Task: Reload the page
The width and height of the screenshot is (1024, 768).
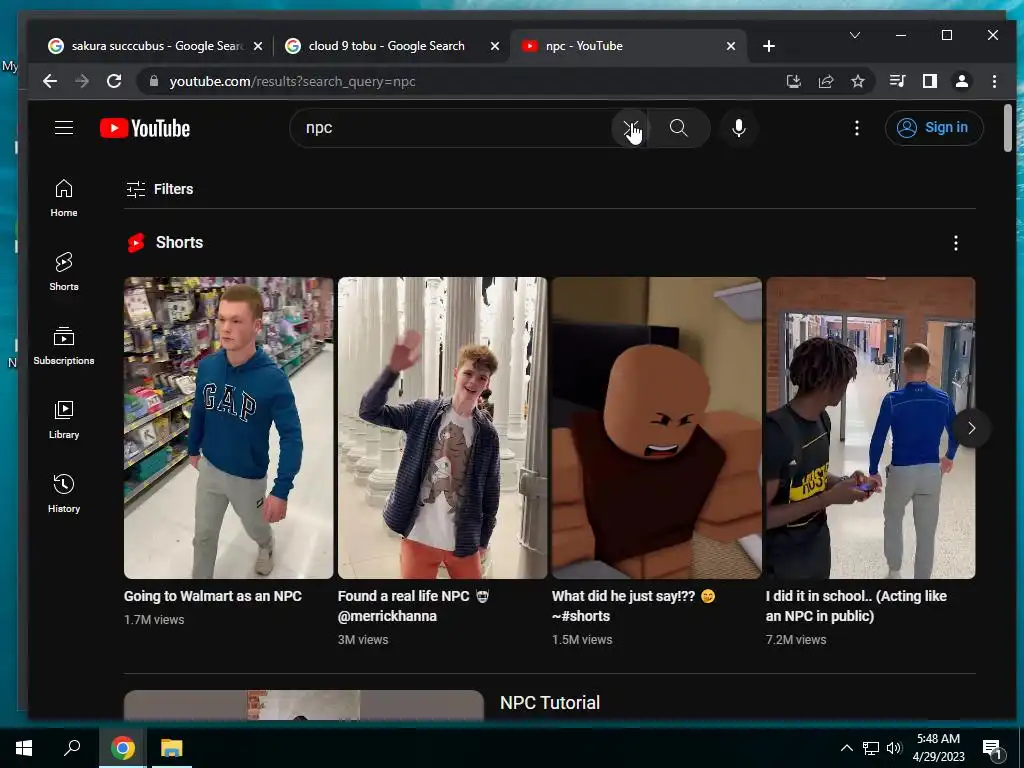Action: pyautogui.click(x=114, y=82)
